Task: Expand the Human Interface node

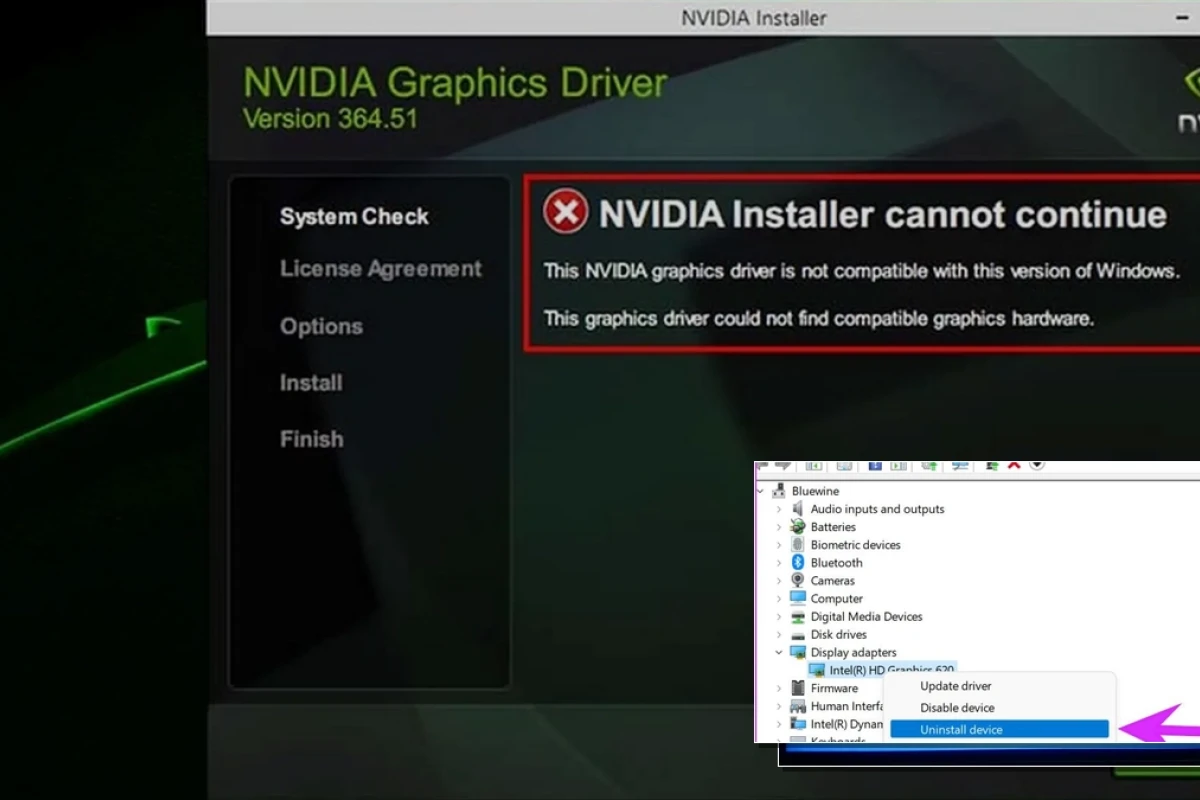Action: pyautogui.click(x=780, y=706)
